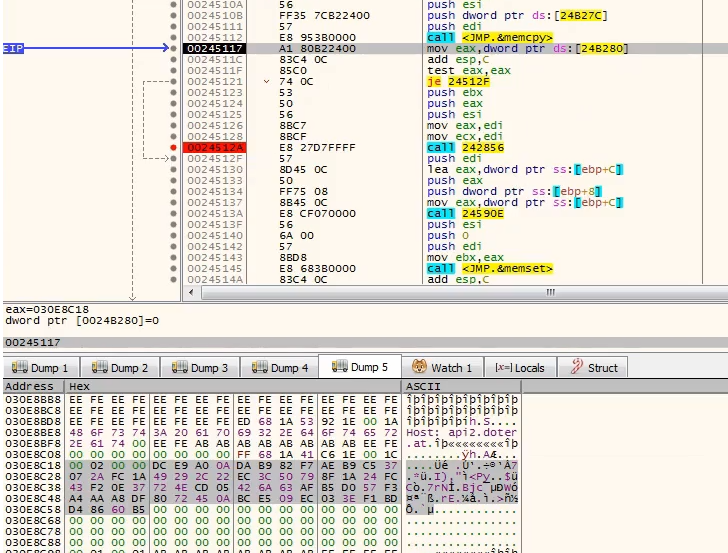Open the Watch 1 tab dog icon

click(419, 368)
